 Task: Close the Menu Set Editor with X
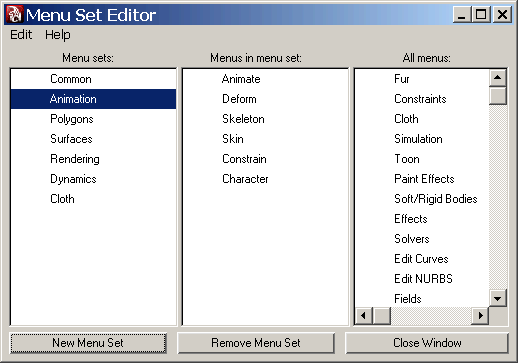click(502, 15)
